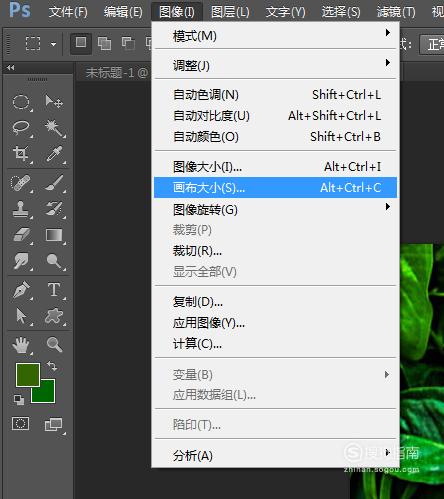Select the Crop tool
The width and height of the screenshot is (444, 499).
(x=21, y=154)
